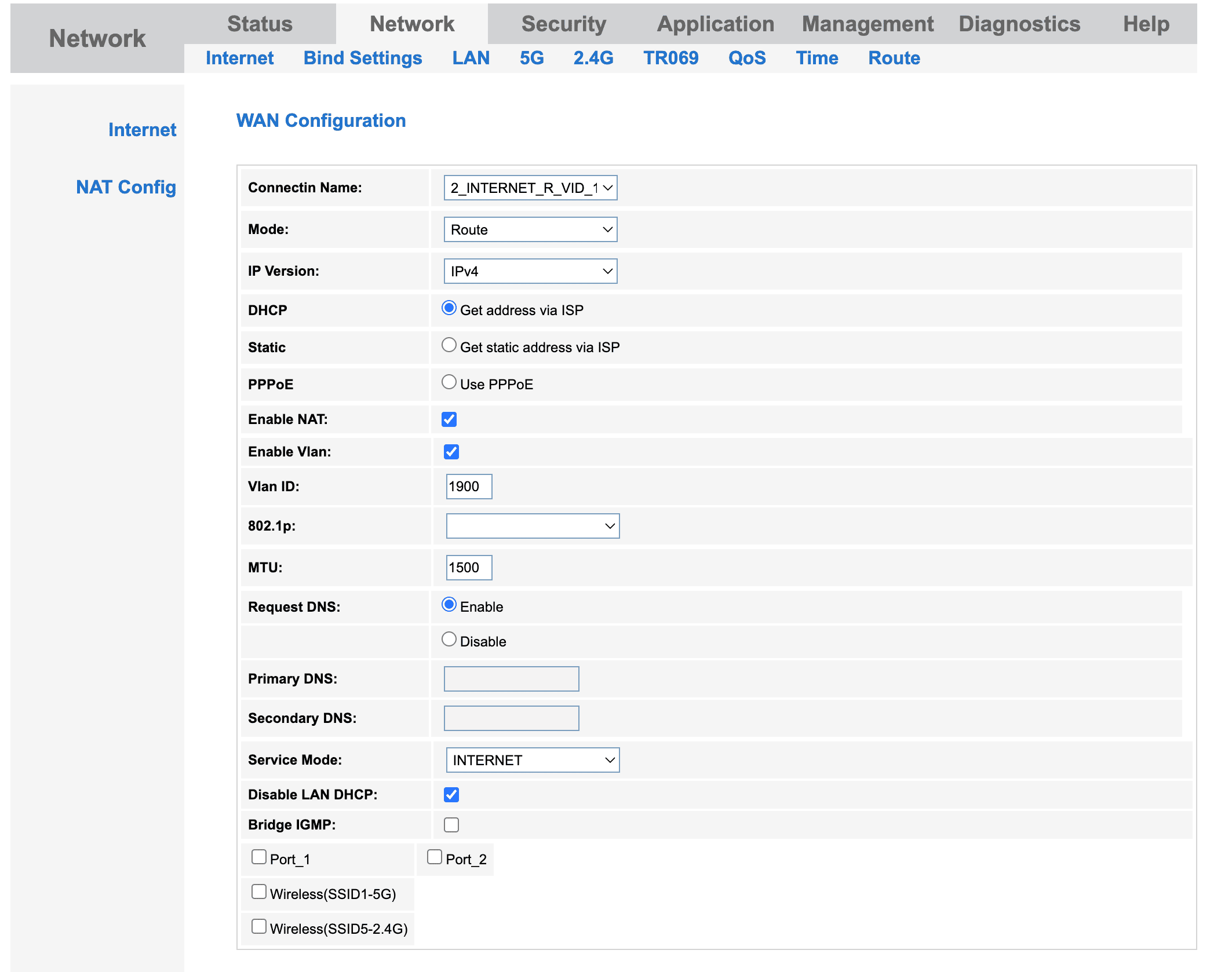
Task: Open the IP Version dropdown
Action: click(530, 271)
